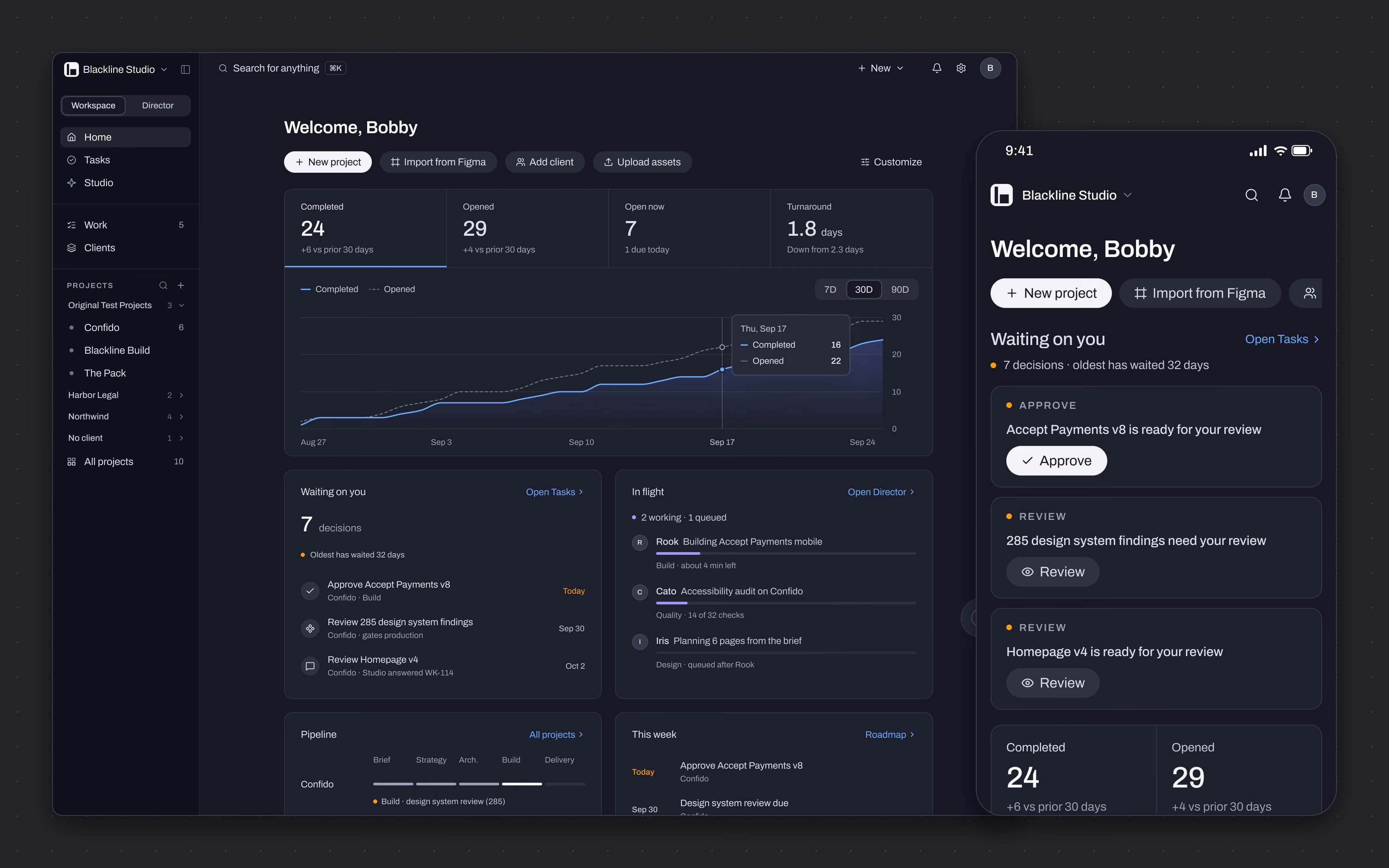Screen dimensions: 1389x868
Task: Open the Blackline Studio workspace dropdown in sidebar
Action: [x=116, y=69]
